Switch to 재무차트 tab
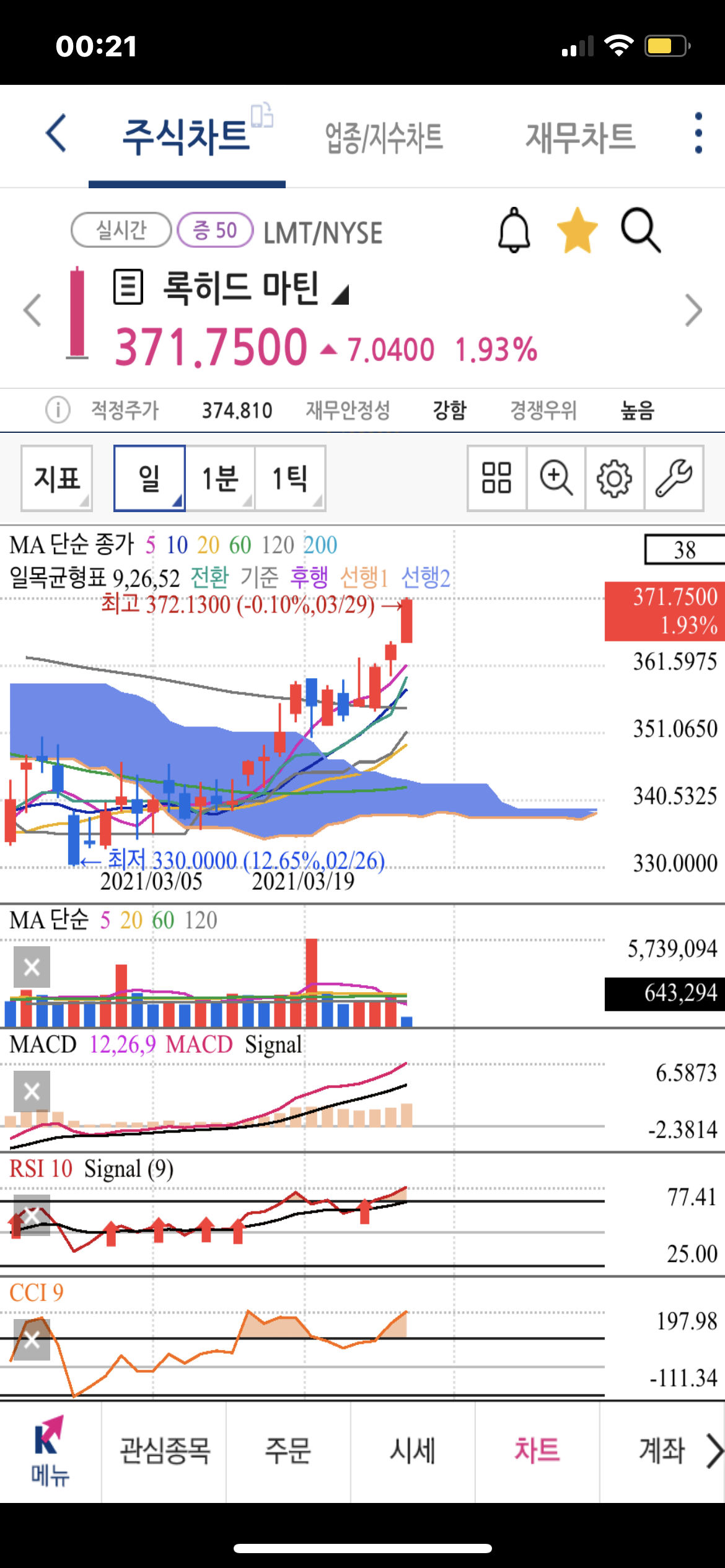Viewport: 725px width, 1568px height. [581, 137]
